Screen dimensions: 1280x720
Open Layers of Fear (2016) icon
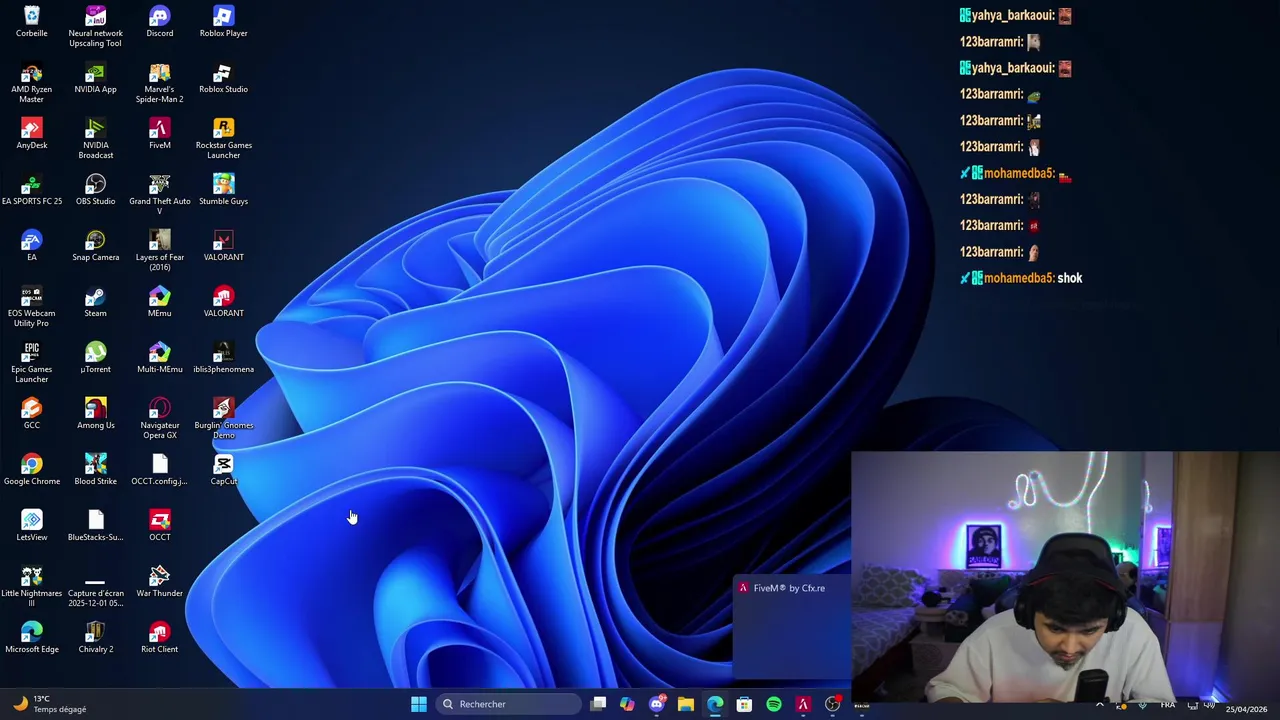[x=159, y=251]
